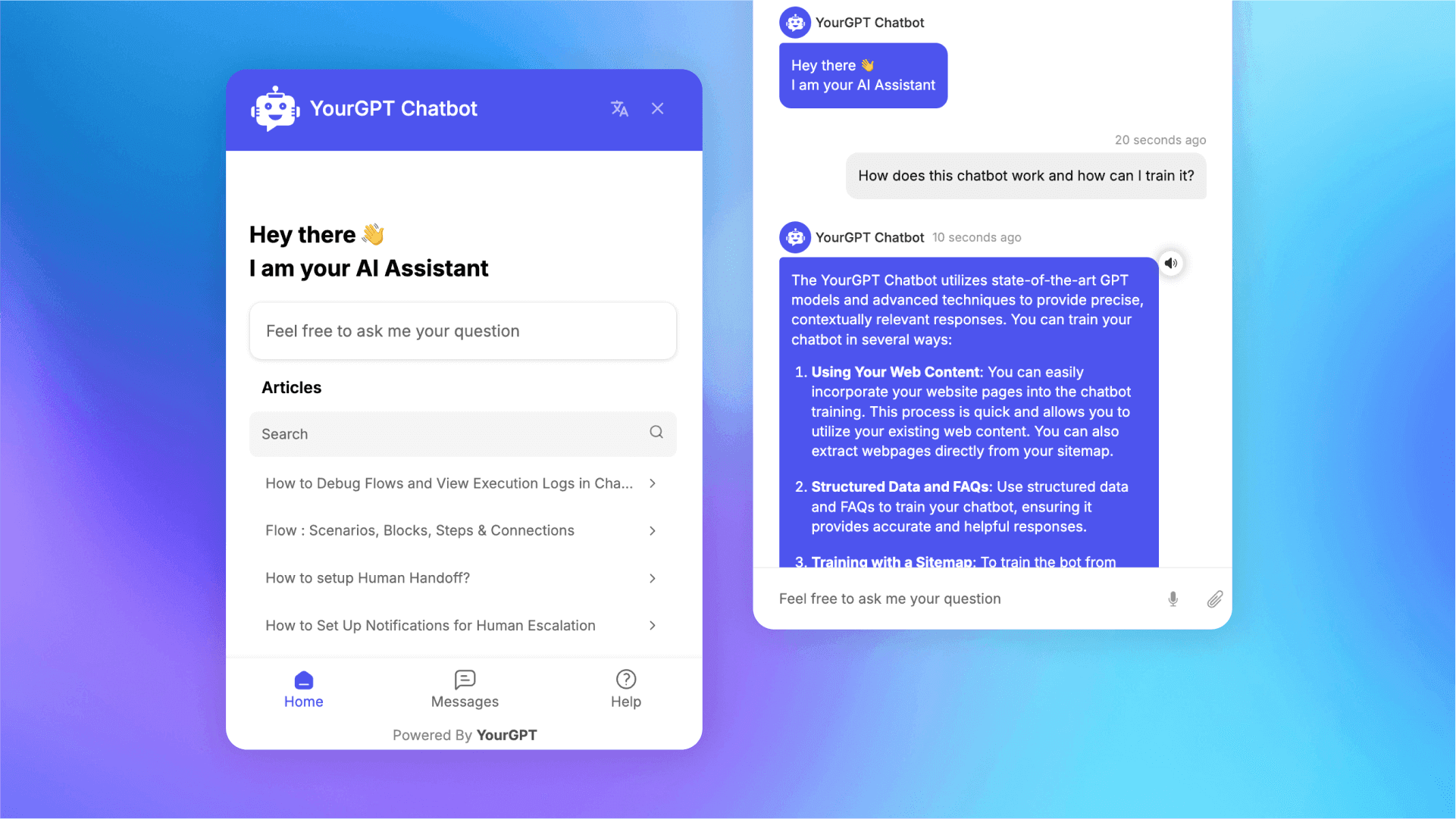The width and height of the screenshot is (1456, 819).
Task: Click the Powered By YourGPT link
Action: click(x=464, y=734)
